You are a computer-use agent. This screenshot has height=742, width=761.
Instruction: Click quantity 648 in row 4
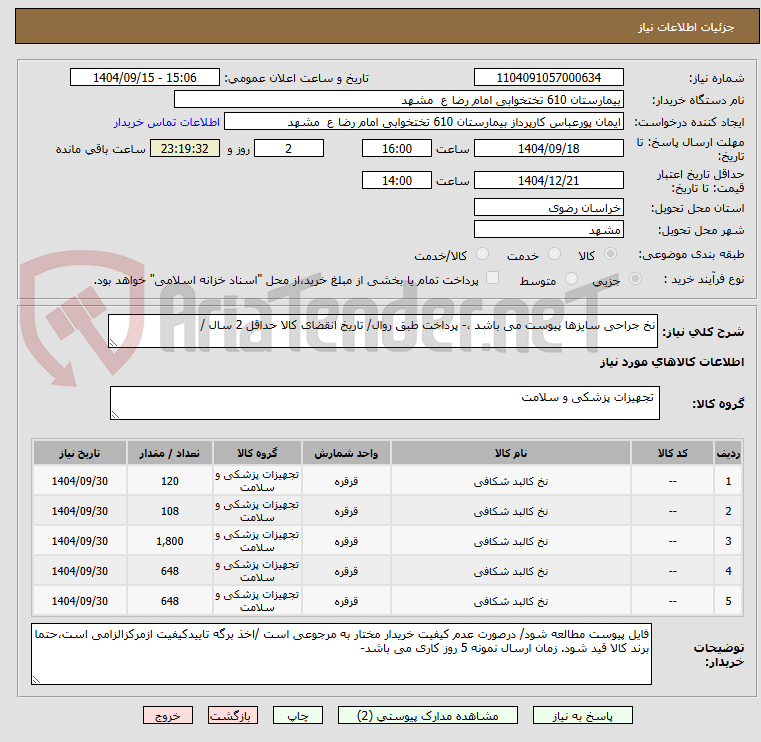click(170, 571)
